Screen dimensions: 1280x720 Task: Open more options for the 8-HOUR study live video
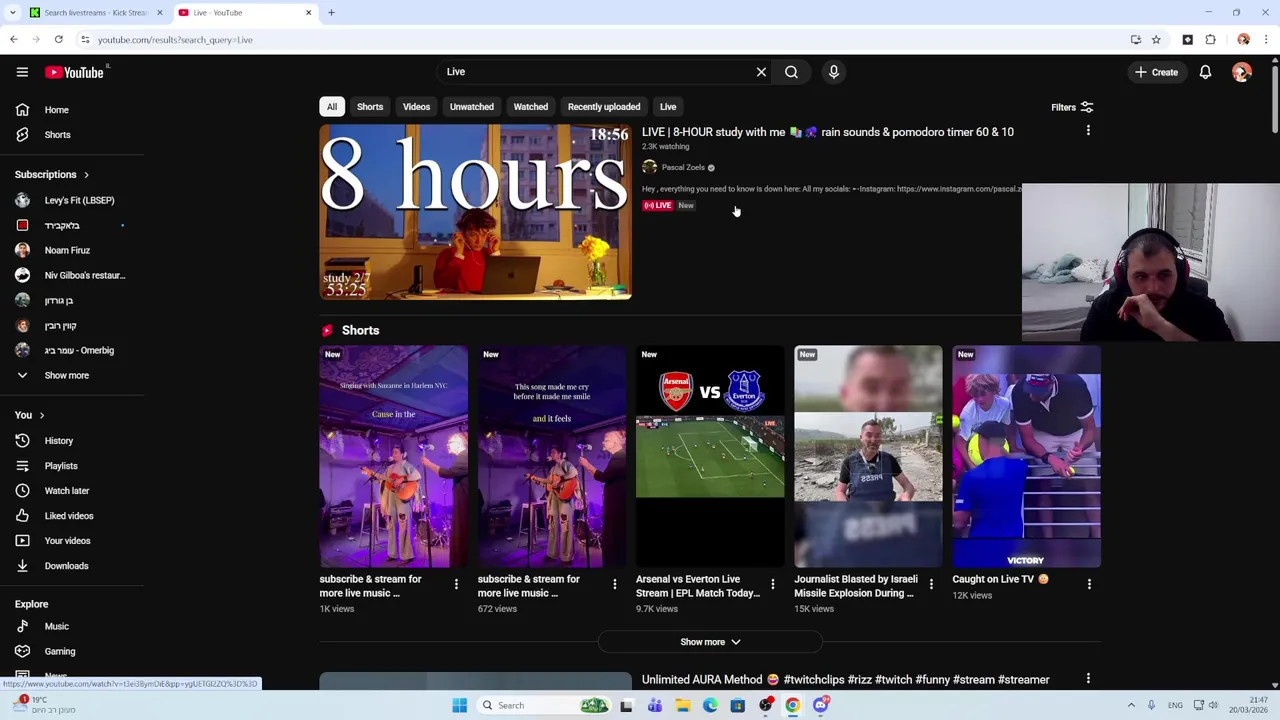(x=1088, y=131)
